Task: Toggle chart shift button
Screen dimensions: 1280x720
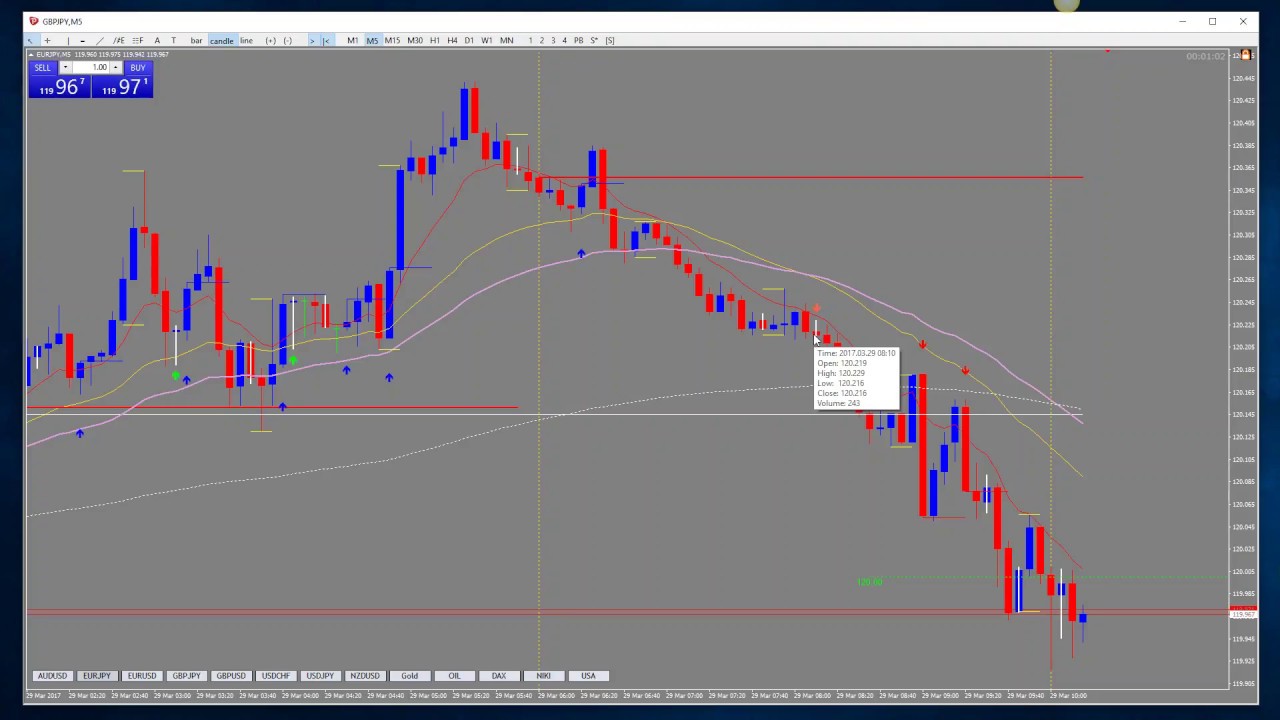Action: click(x=326, y=41)
